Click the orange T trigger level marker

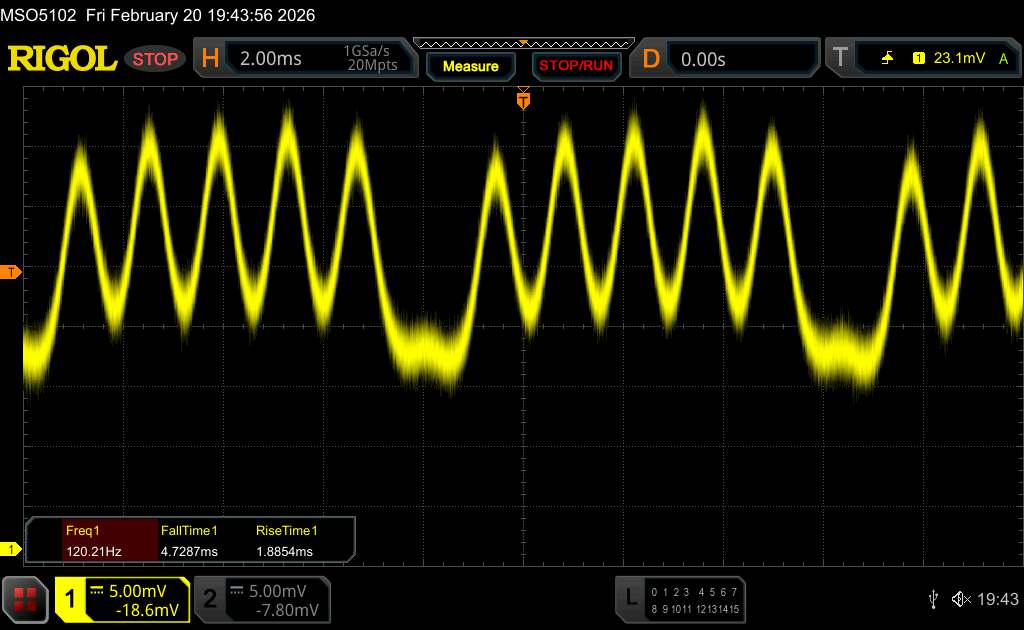[11, 272]
